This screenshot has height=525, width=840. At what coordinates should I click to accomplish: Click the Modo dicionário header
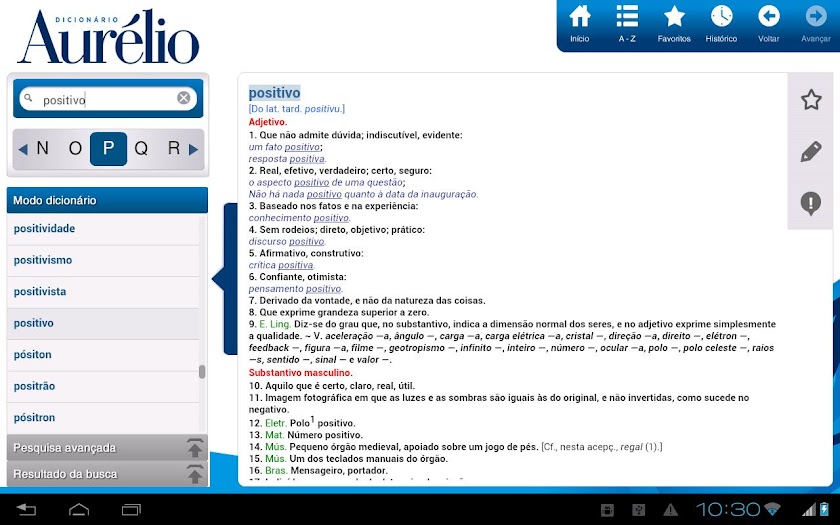pos(107,200)
